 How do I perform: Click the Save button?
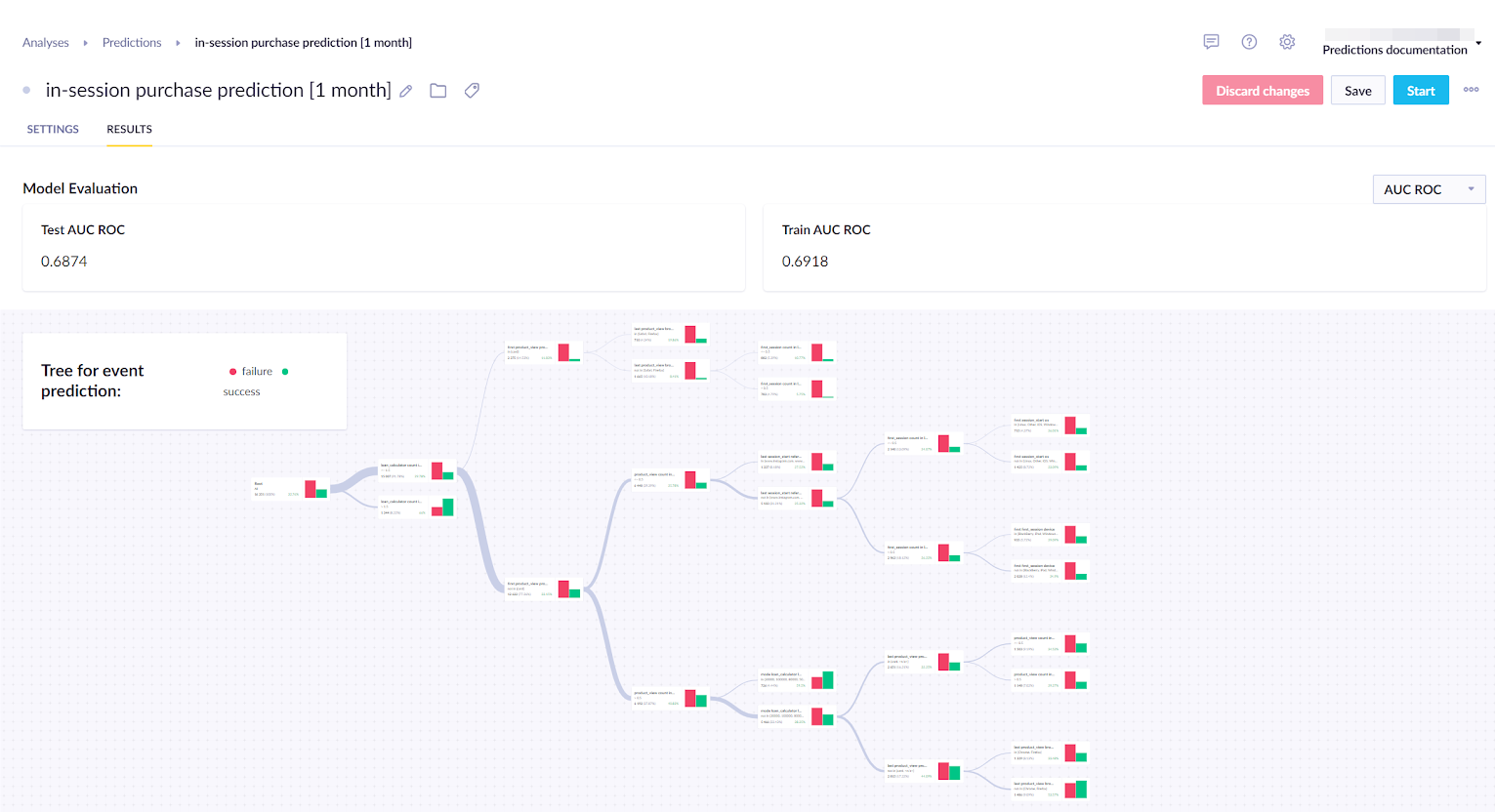click(1357, 89)
